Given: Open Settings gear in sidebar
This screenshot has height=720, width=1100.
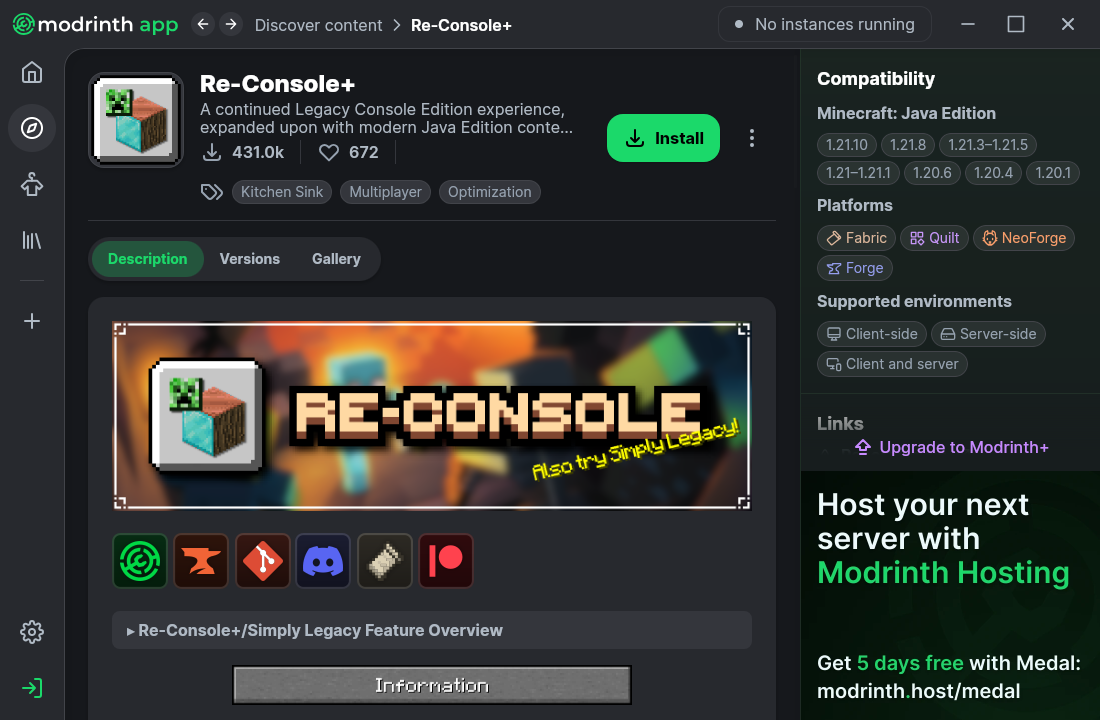Looking at the screenshot, I should click(32, 632).
